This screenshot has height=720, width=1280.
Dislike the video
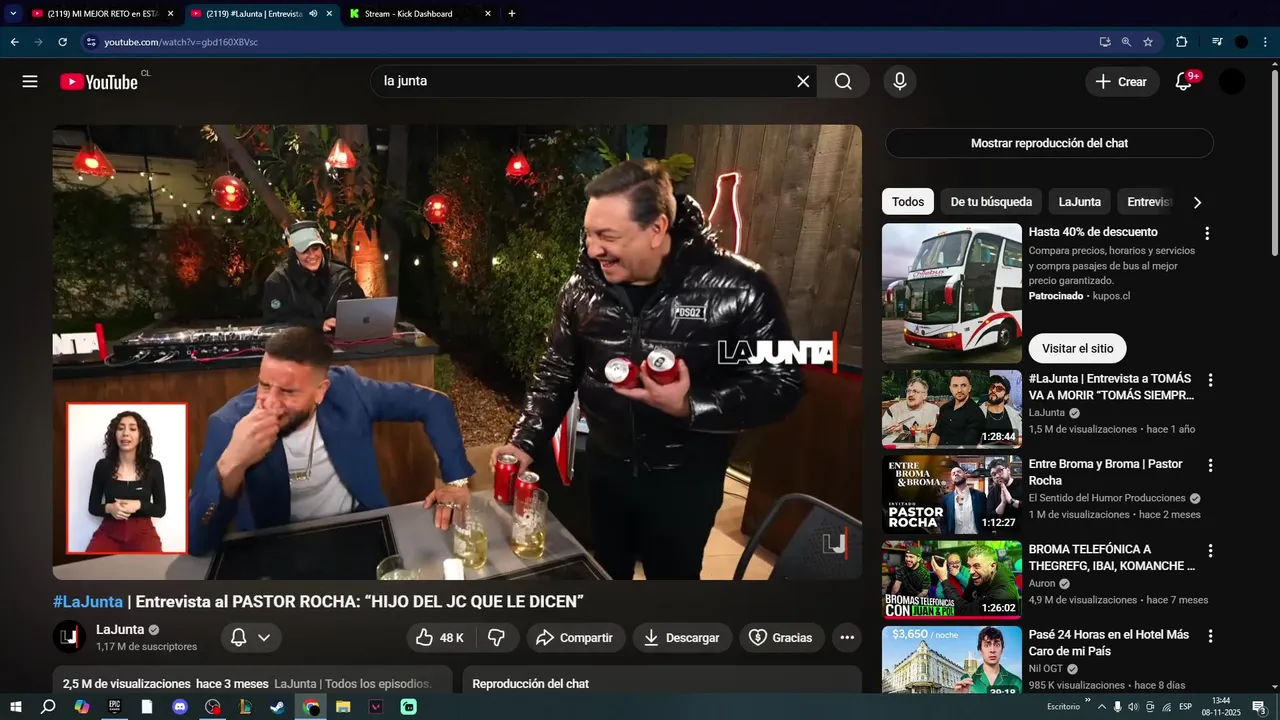tap(496, 638)
